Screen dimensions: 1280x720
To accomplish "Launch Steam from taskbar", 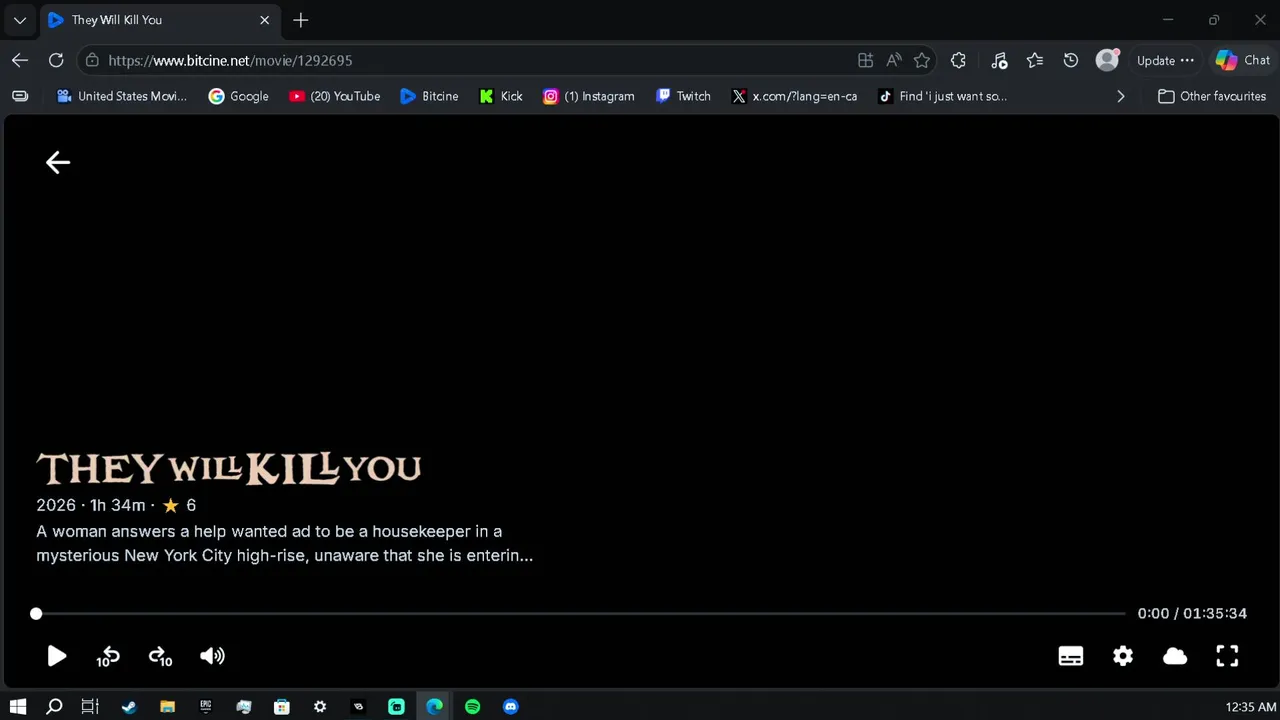I will [x=129, y=706].
